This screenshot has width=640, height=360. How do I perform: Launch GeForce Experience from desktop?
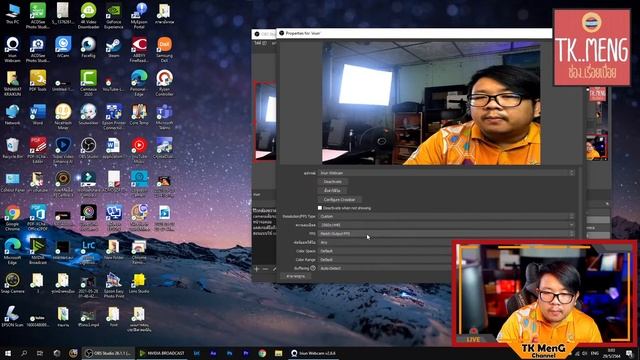[113, 16]
